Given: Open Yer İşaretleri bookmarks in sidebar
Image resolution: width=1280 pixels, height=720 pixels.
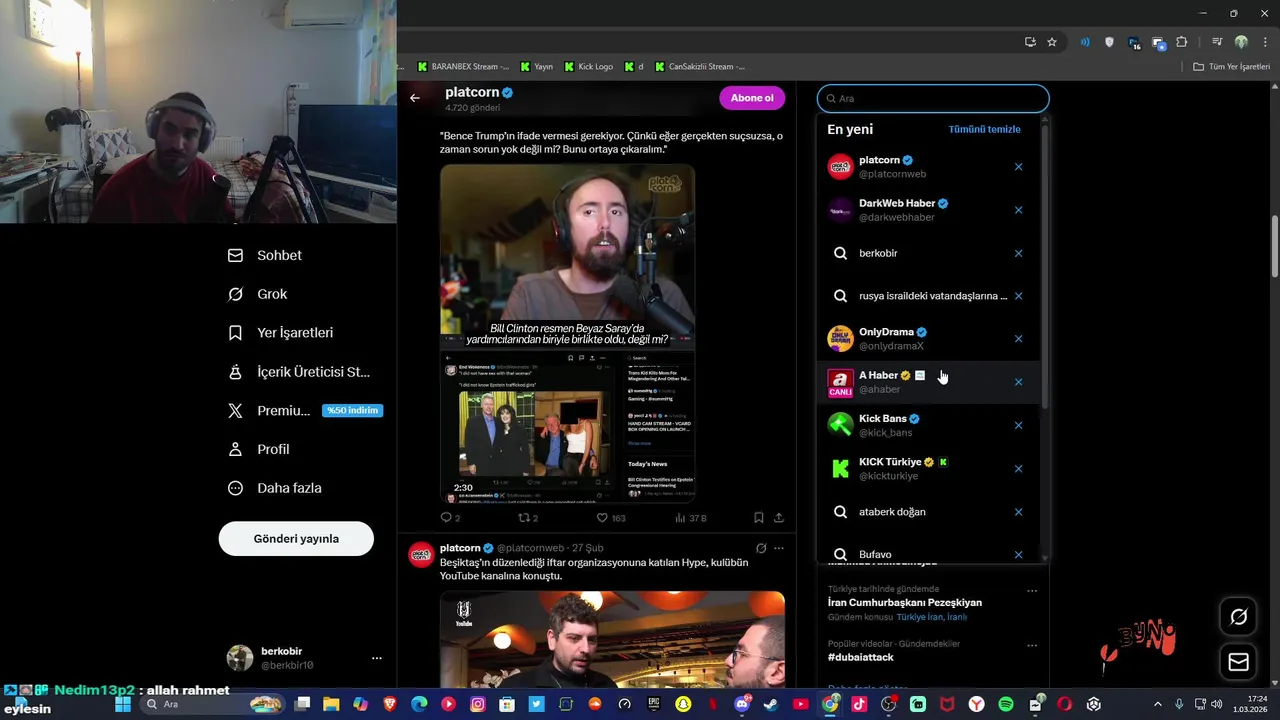Looking at the screenshot, I should click(280, 333).
